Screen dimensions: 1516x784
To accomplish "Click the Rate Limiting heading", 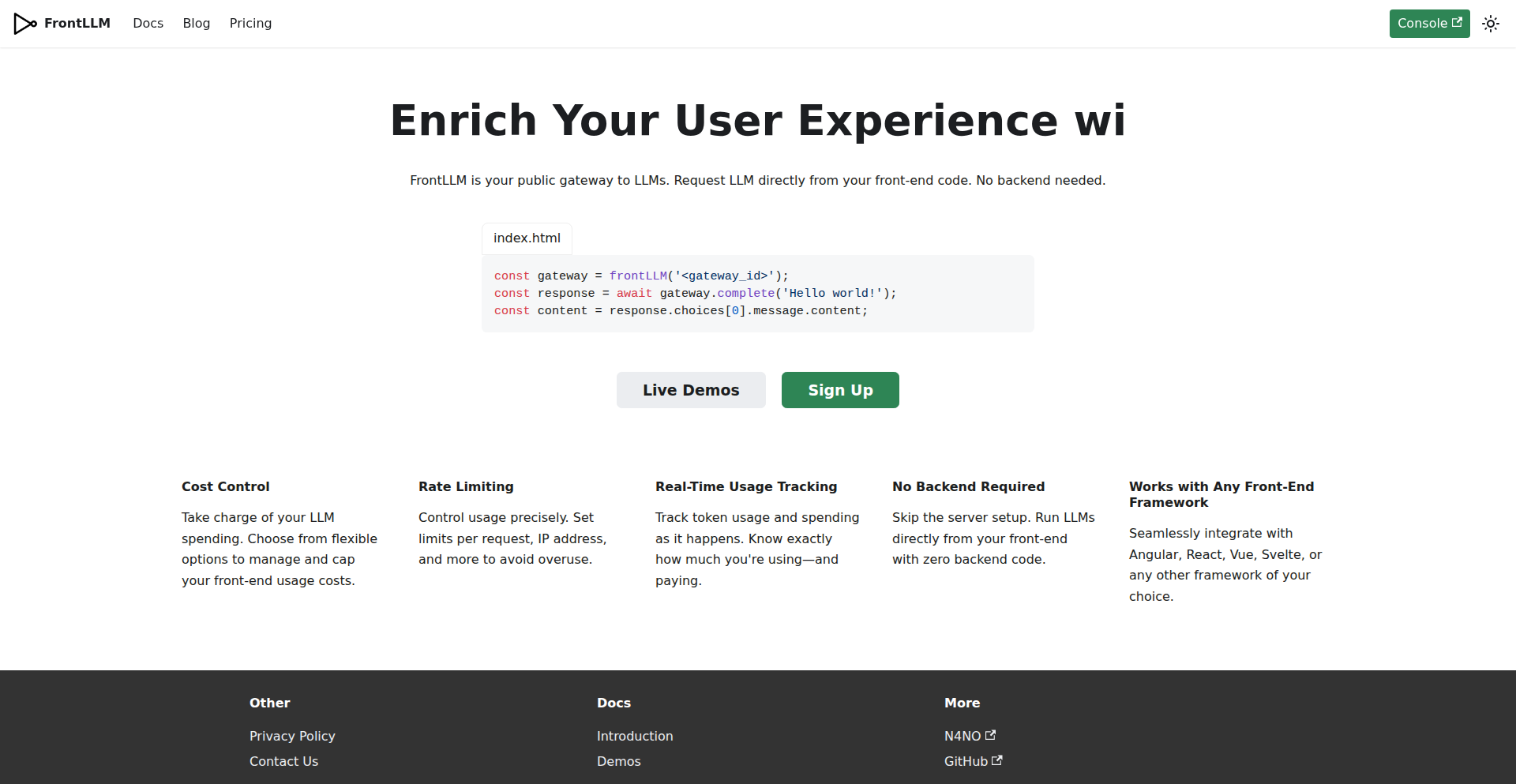I will coord(466,486).
